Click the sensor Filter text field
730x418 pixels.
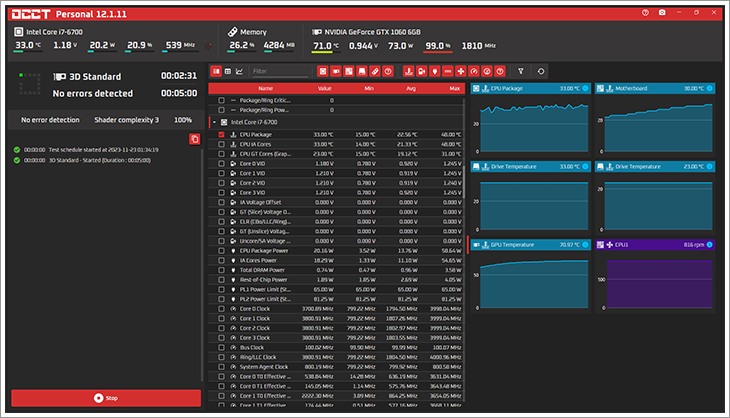click(x=280, y=71)
